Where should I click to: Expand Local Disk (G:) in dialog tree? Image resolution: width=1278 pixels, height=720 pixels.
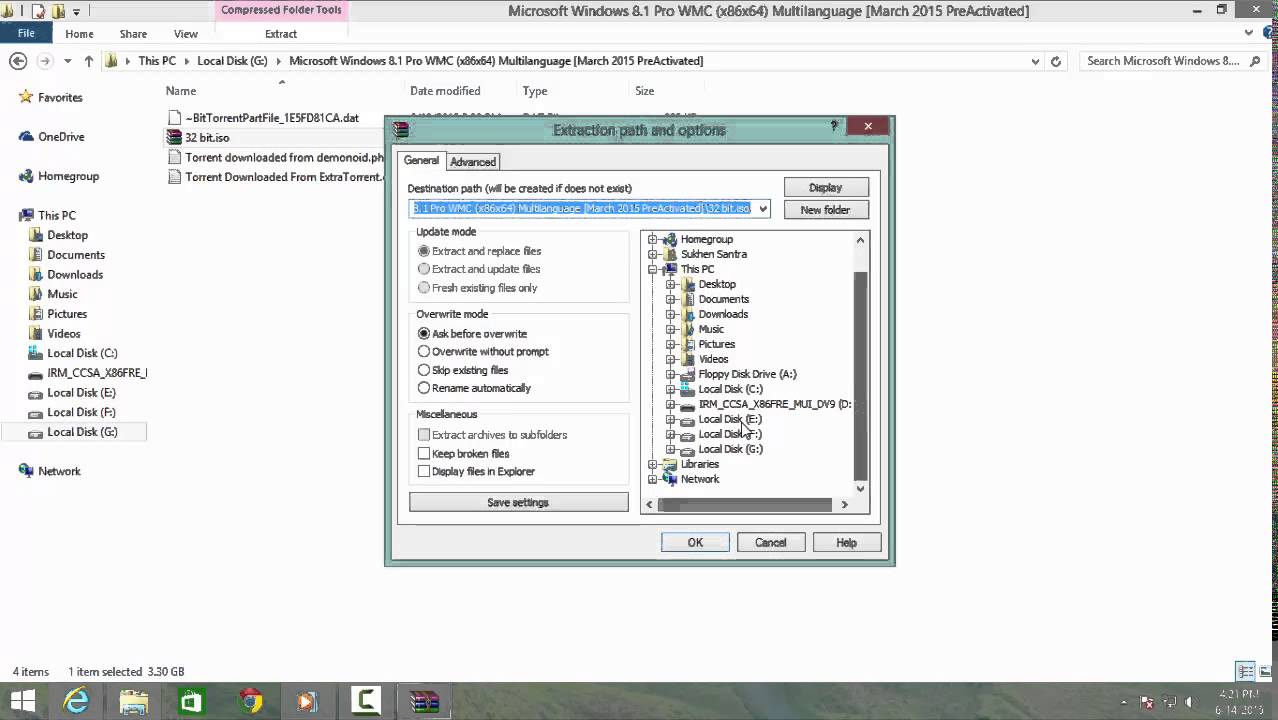[671, 449]
